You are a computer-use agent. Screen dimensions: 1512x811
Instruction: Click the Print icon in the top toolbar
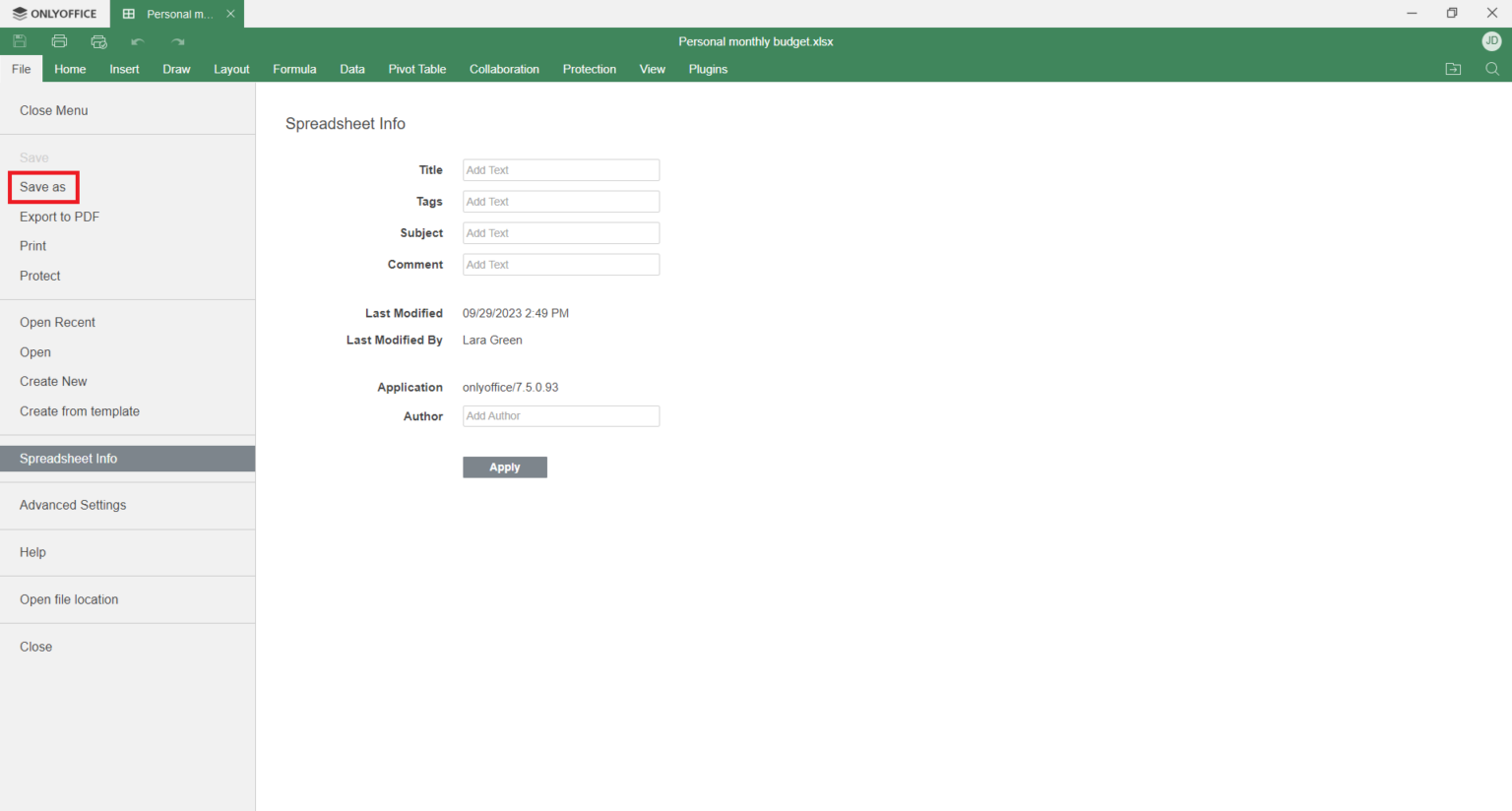tap(59, 41)
